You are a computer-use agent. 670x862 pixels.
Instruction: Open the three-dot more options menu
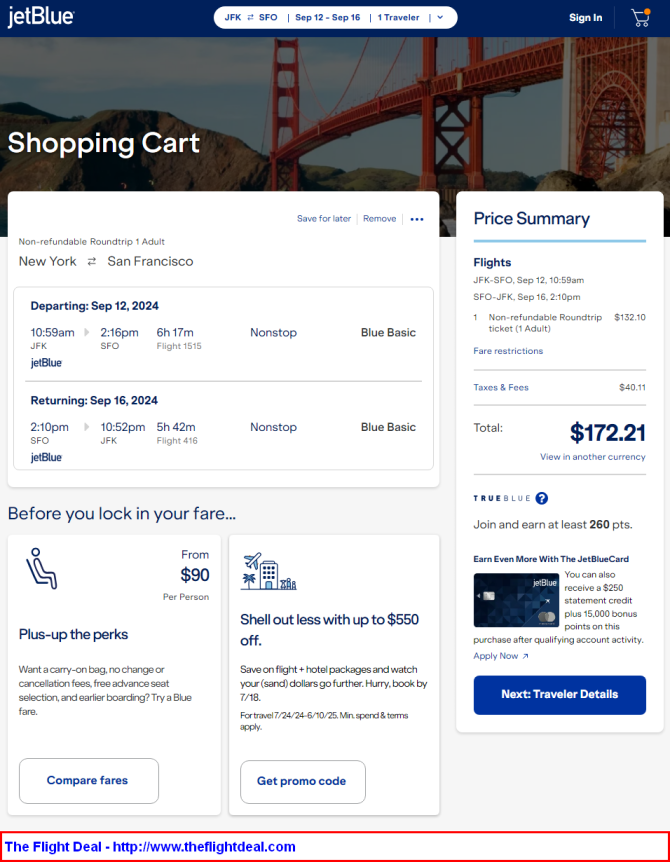(417, 219)
